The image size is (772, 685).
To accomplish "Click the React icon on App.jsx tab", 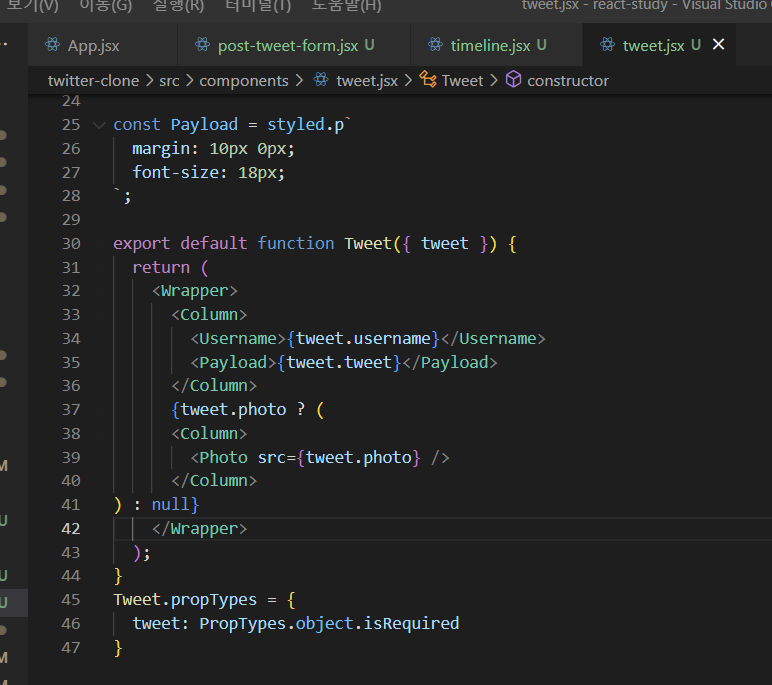I will pos(53,45).
